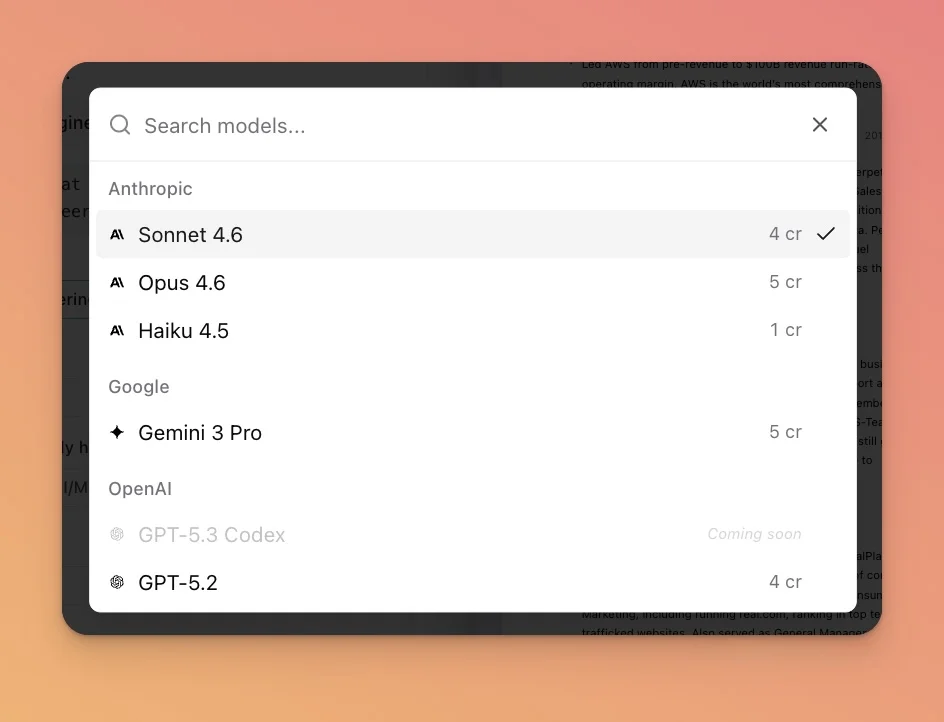Click the 1 cr cost for Haiku 4.5
This screenshot has width=944, height=722.
click(785, 330)
